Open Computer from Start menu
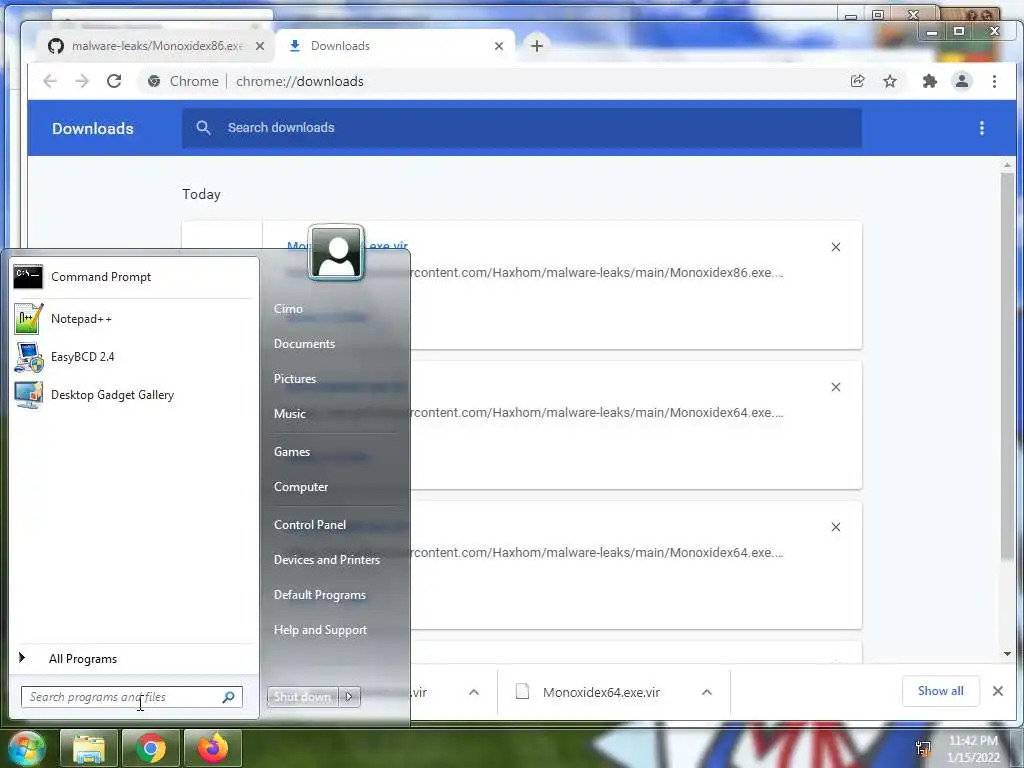 click(x=301, y=487)
